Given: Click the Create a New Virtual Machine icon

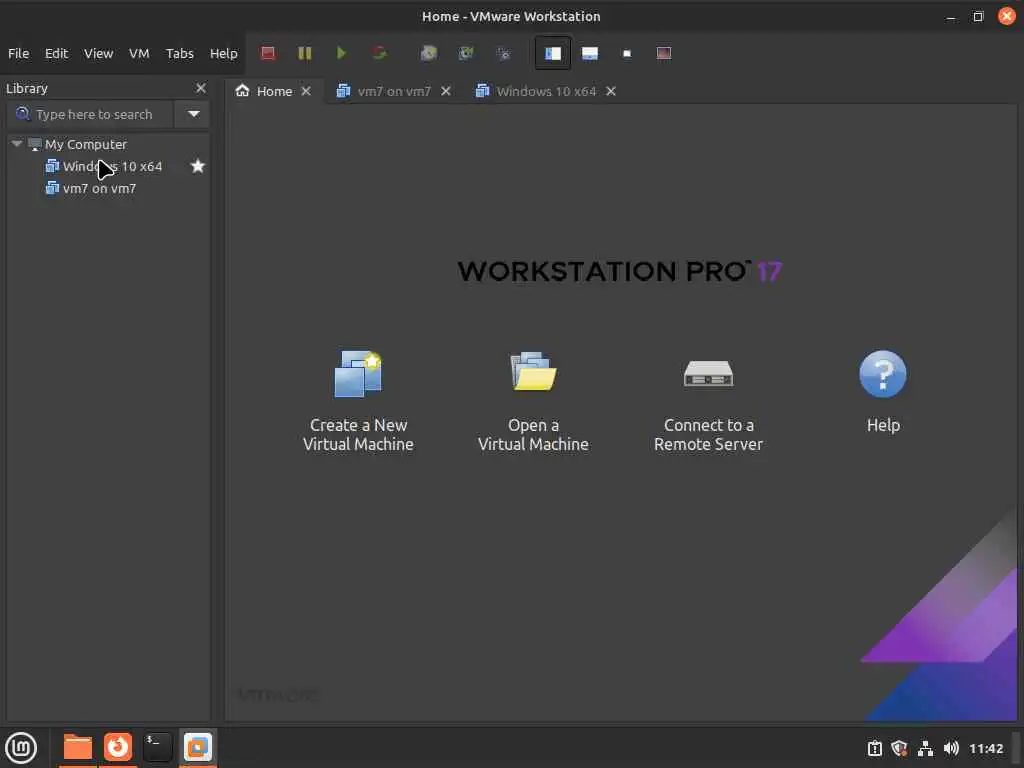Looking at the screenshot, I should (358, 374).
